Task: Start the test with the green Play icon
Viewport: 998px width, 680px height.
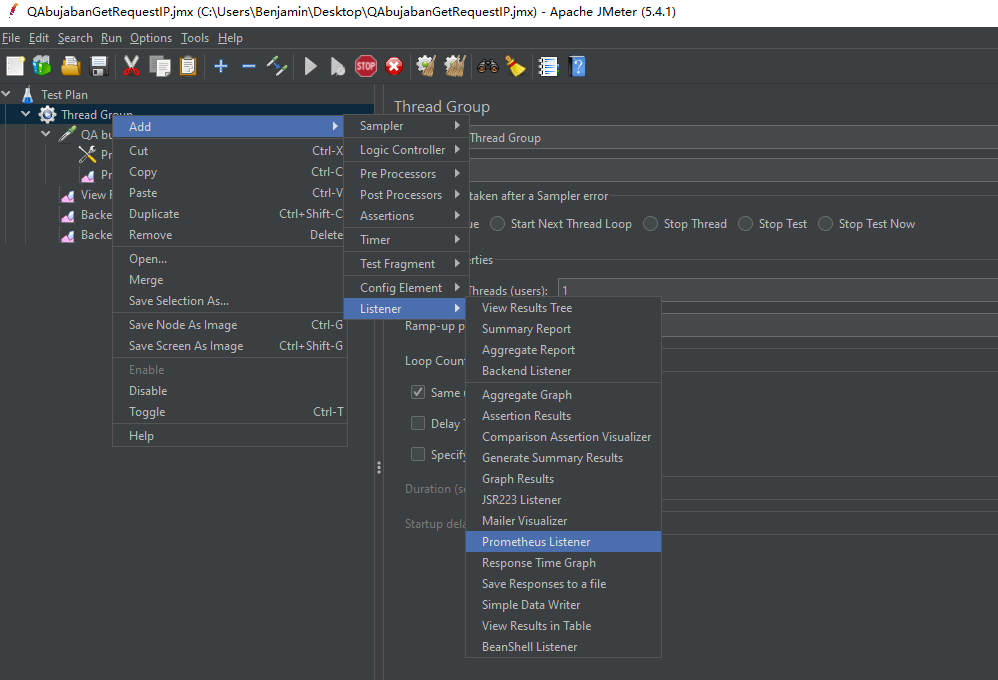Action: coord(311,66)
